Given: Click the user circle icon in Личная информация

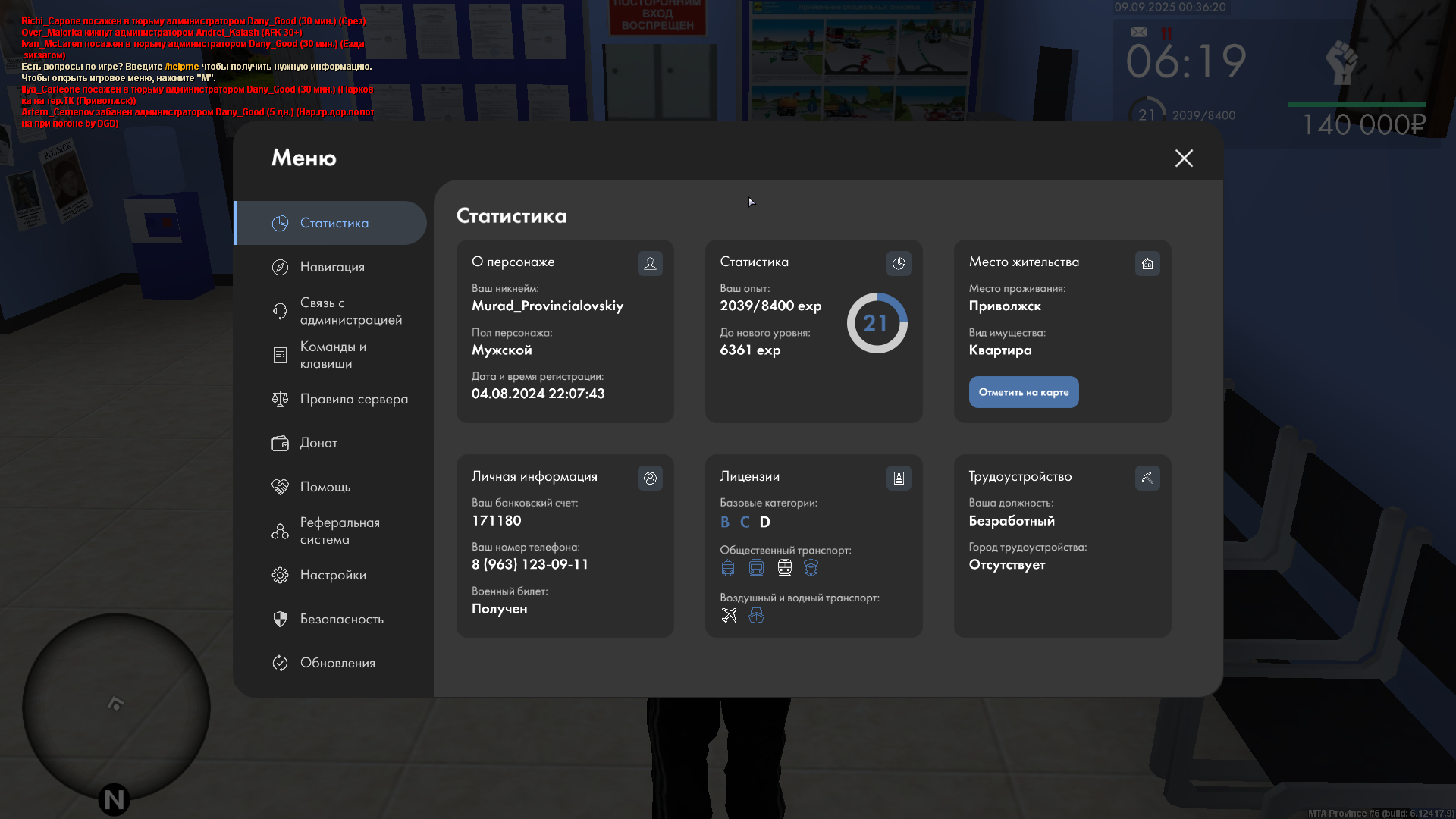Looking at the screenshot, I should [650, 478].
